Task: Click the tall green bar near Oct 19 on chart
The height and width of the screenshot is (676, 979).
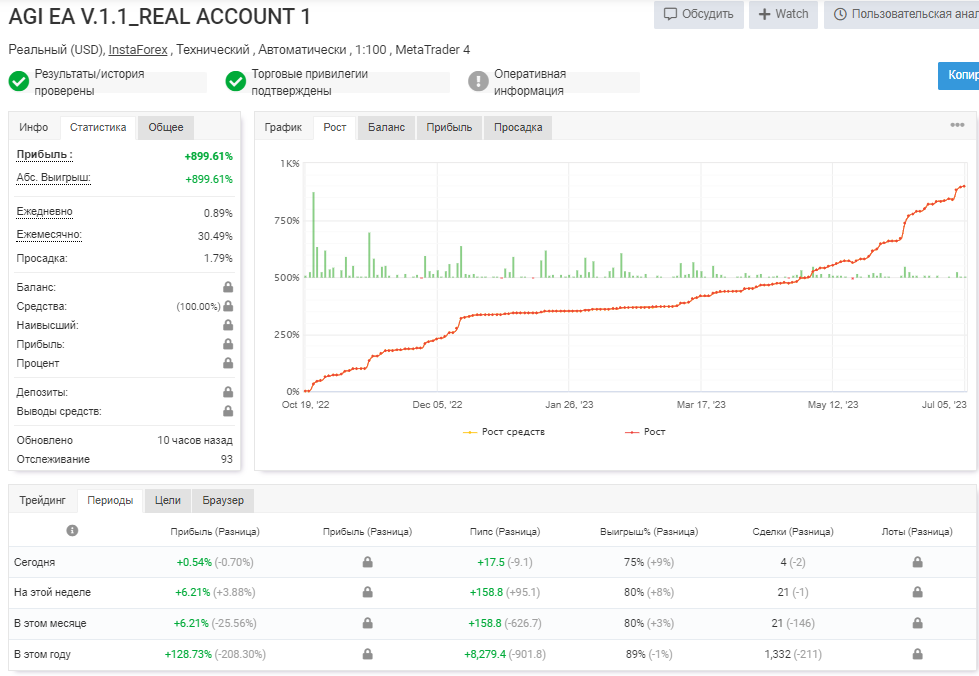Action: [313, 235]
